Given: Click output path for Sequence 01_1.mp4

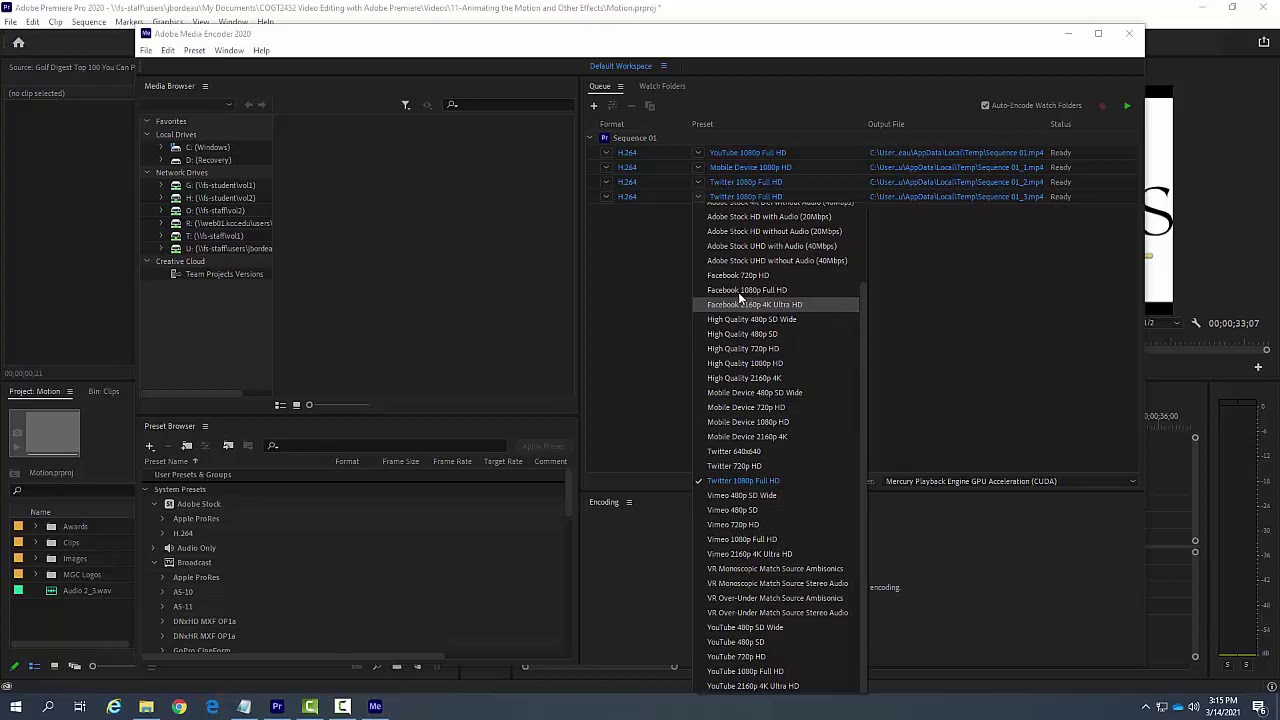Looking at the screenshot, I should click(x=956, y=168).
